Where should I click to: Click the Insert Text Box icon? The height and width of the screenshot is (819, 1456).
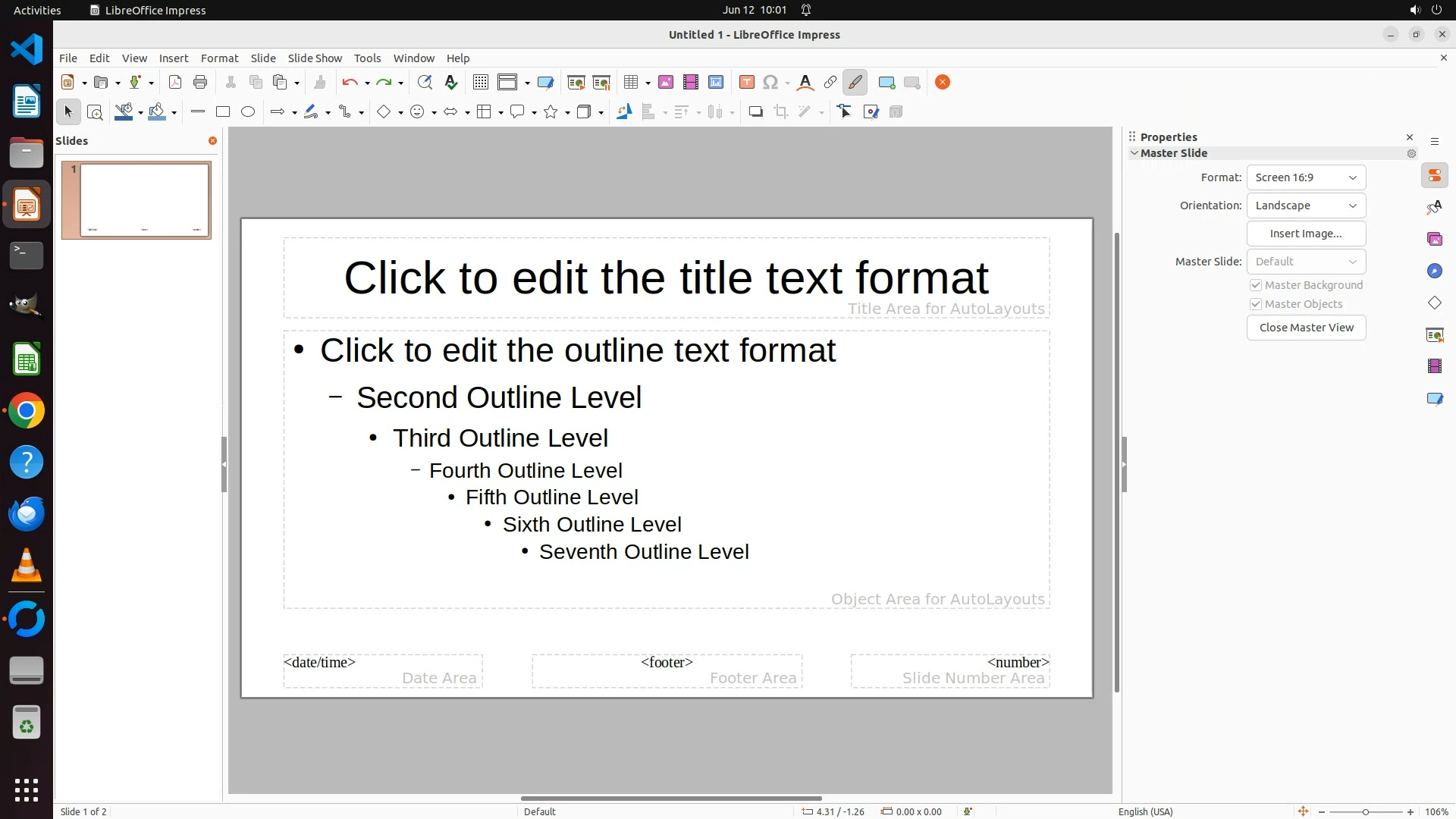746,83
